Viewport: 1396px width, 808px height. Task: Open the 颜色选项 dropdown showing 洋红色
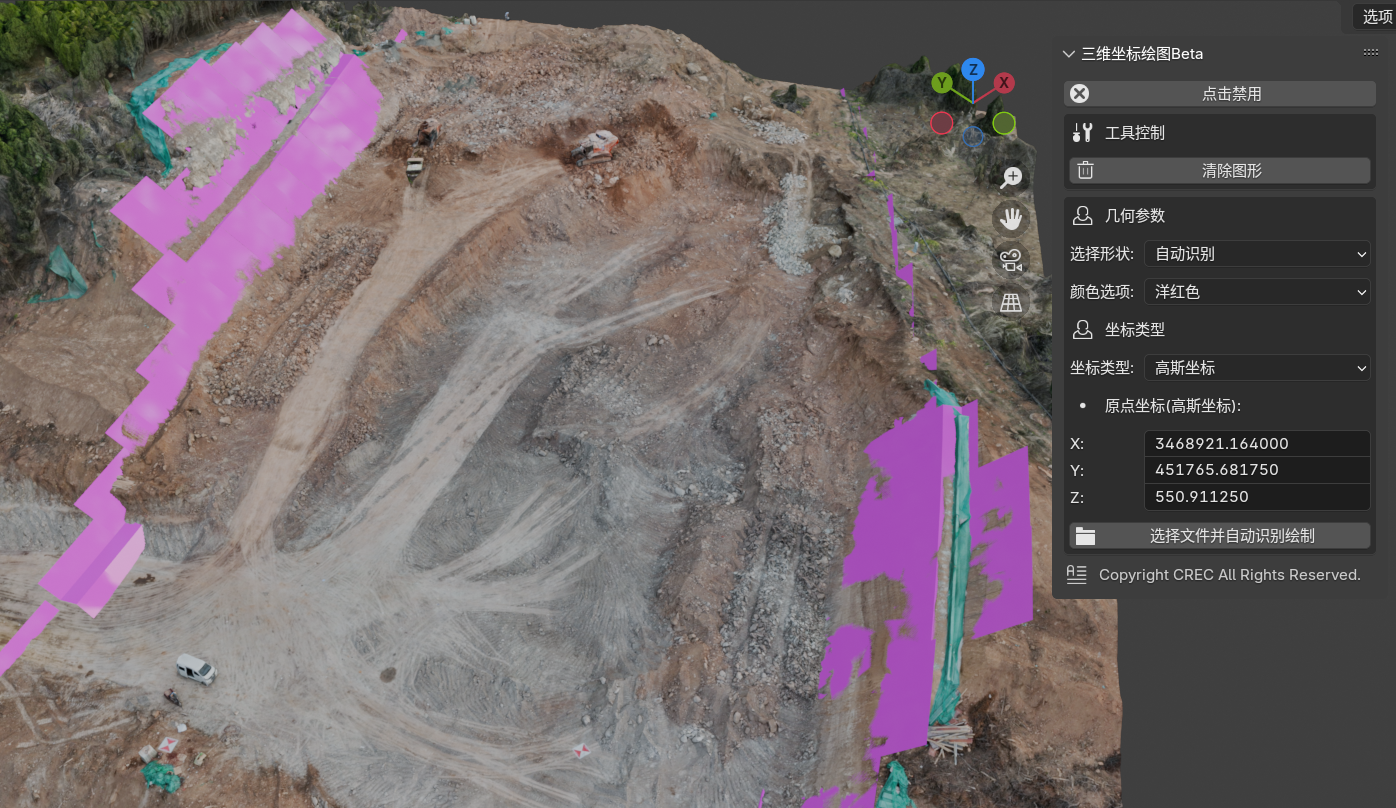1256,292
